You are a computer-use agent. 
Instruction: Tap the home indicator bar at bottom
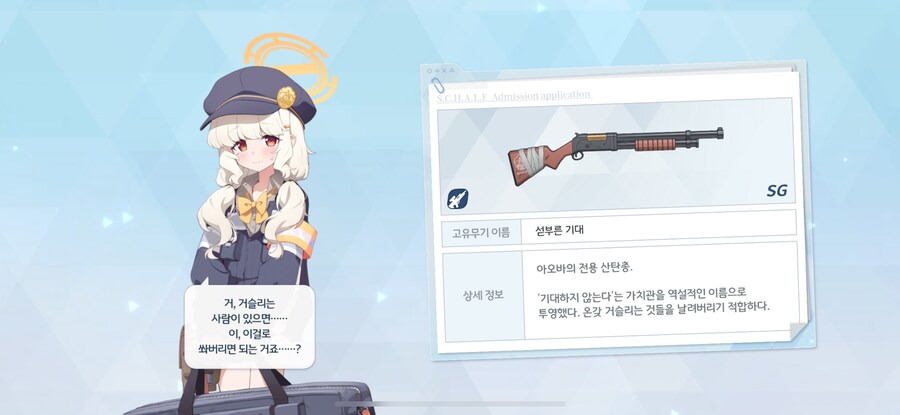(x=450, y=405)
